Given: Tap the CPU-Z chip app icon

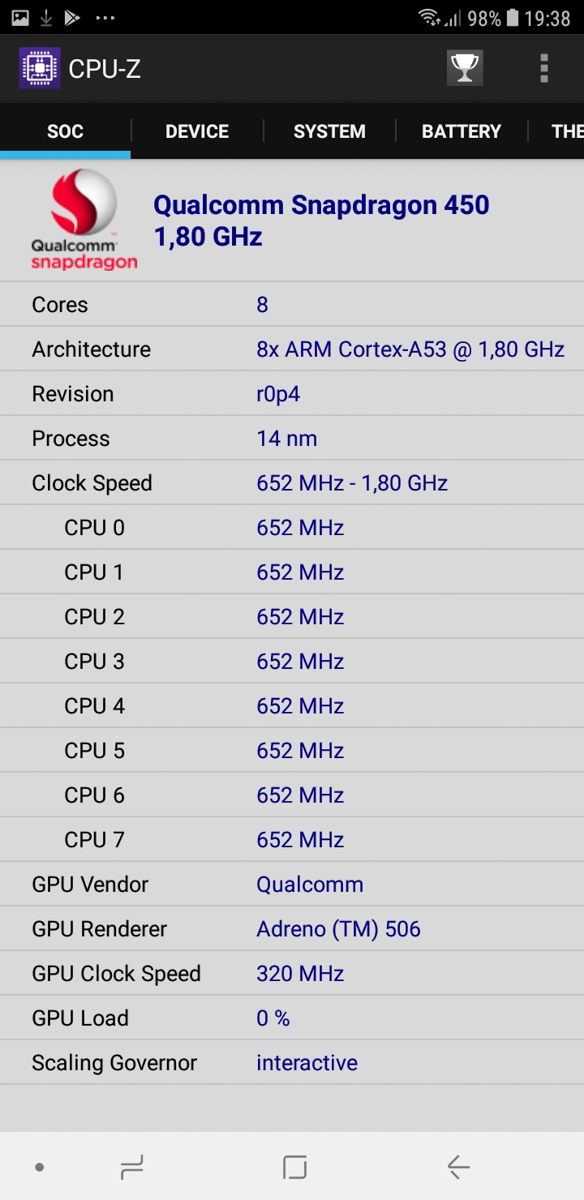Looking at the screenshot, I should pyautogui.click(x=40, y=68).
